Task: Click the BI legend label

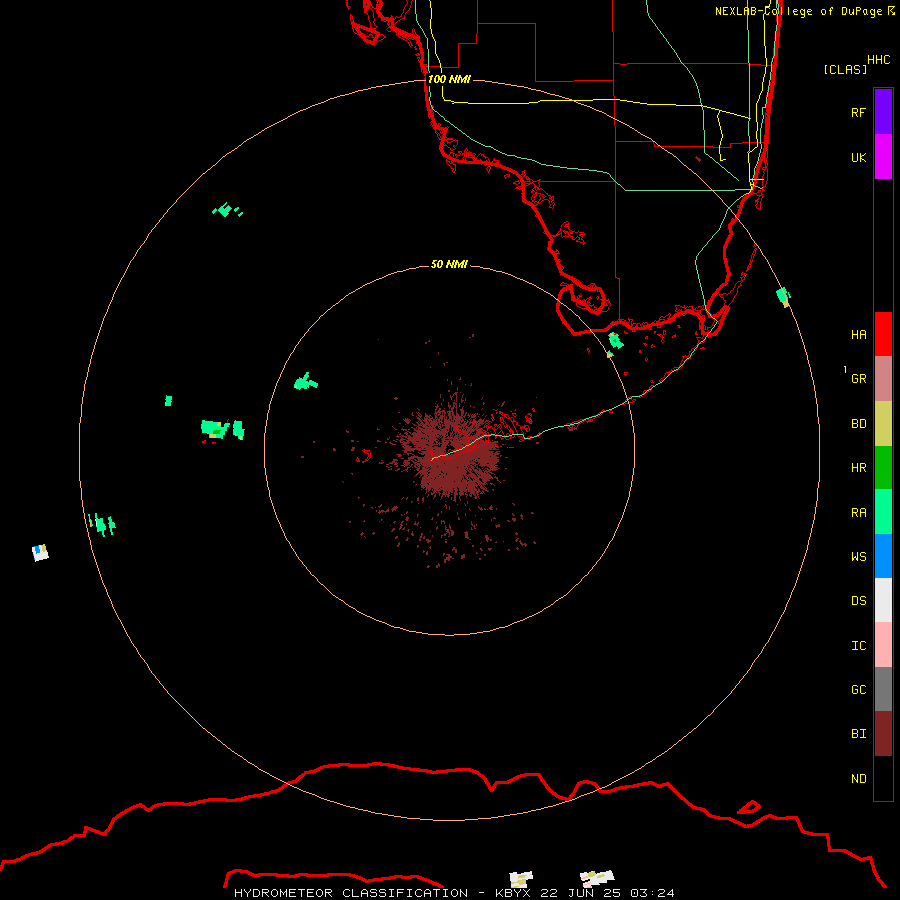Action: tap(858, 734)
